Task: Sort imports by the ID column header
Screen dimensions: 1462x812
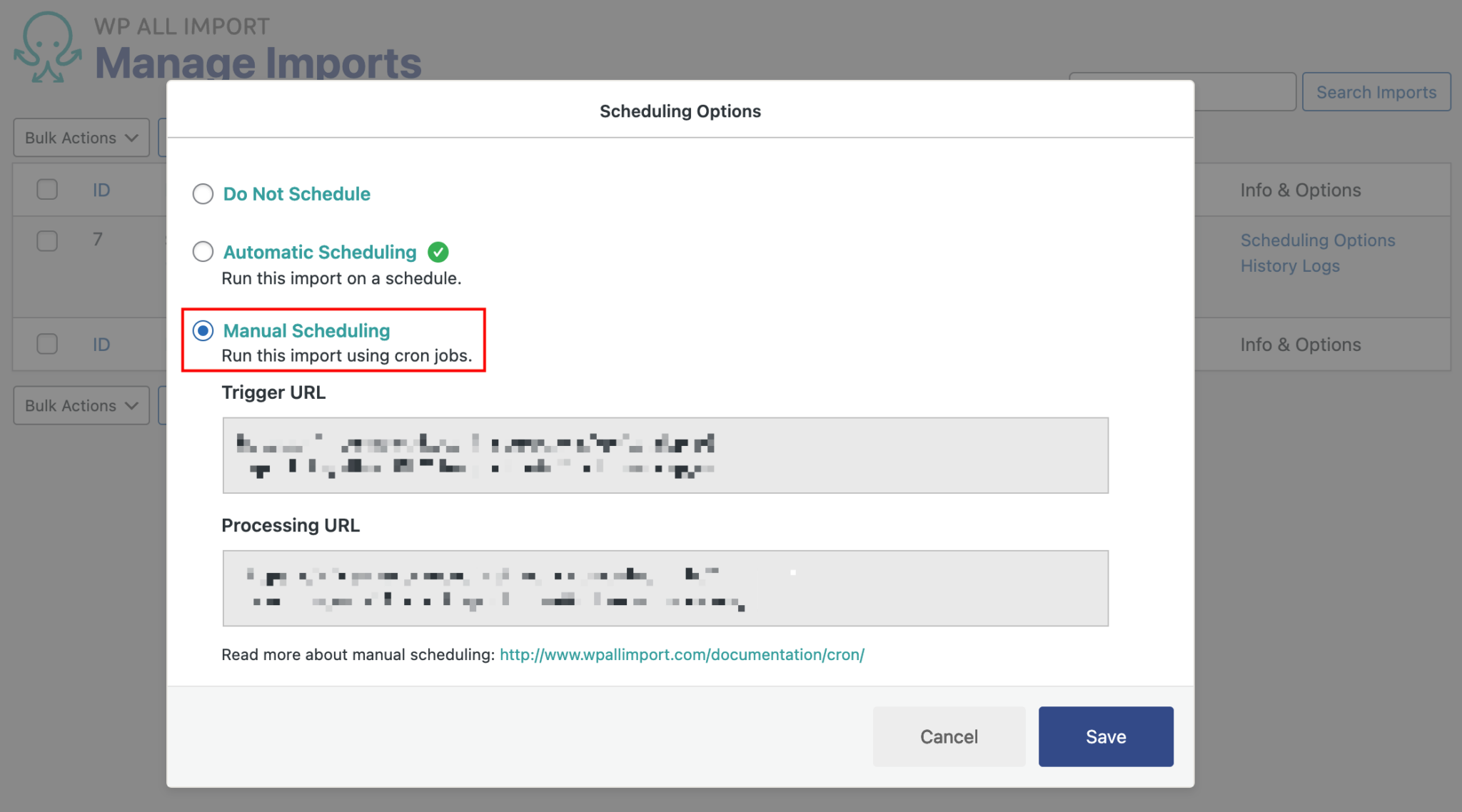Action: 101,189
